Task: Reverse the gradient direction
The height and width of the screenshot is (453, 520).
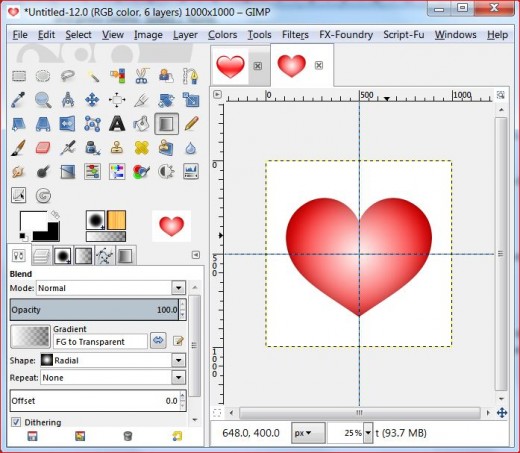Action: coord(158,340)
